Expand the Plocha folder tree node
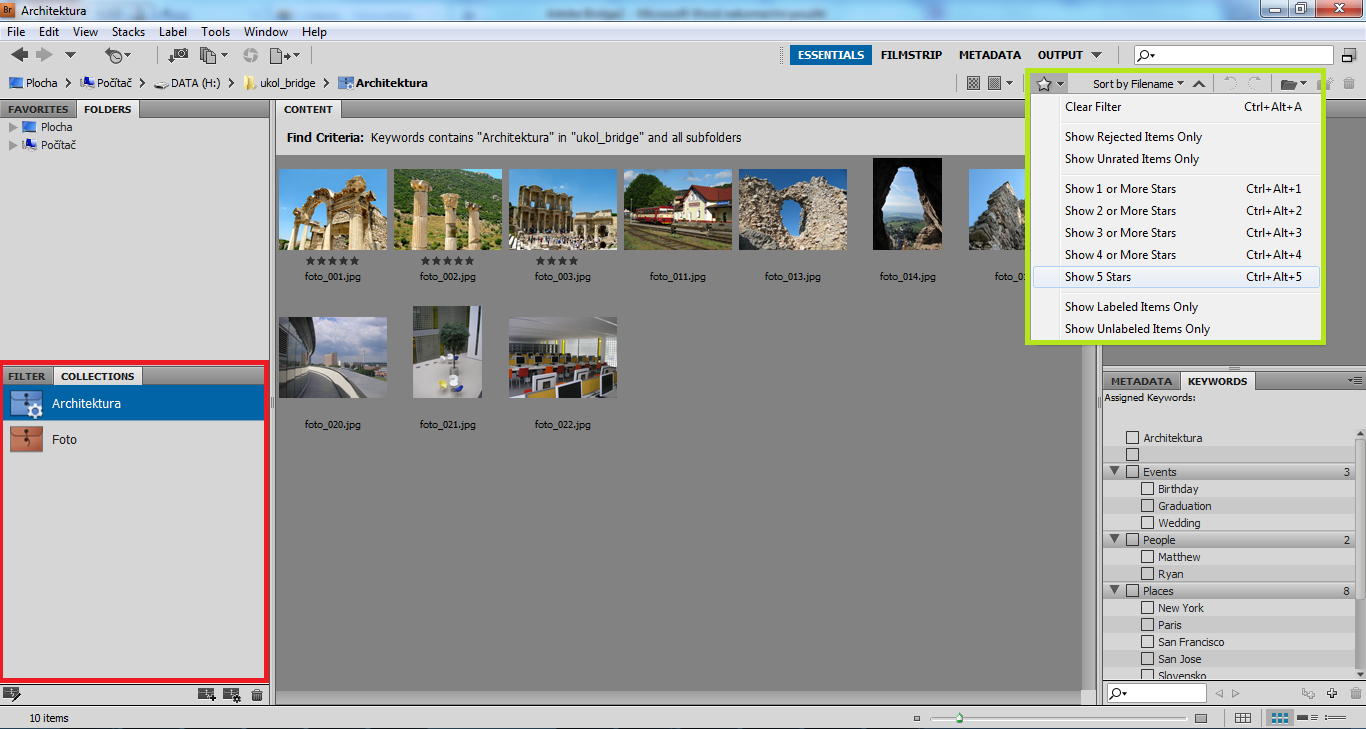 pyautogui.click(x=13, y=127)
